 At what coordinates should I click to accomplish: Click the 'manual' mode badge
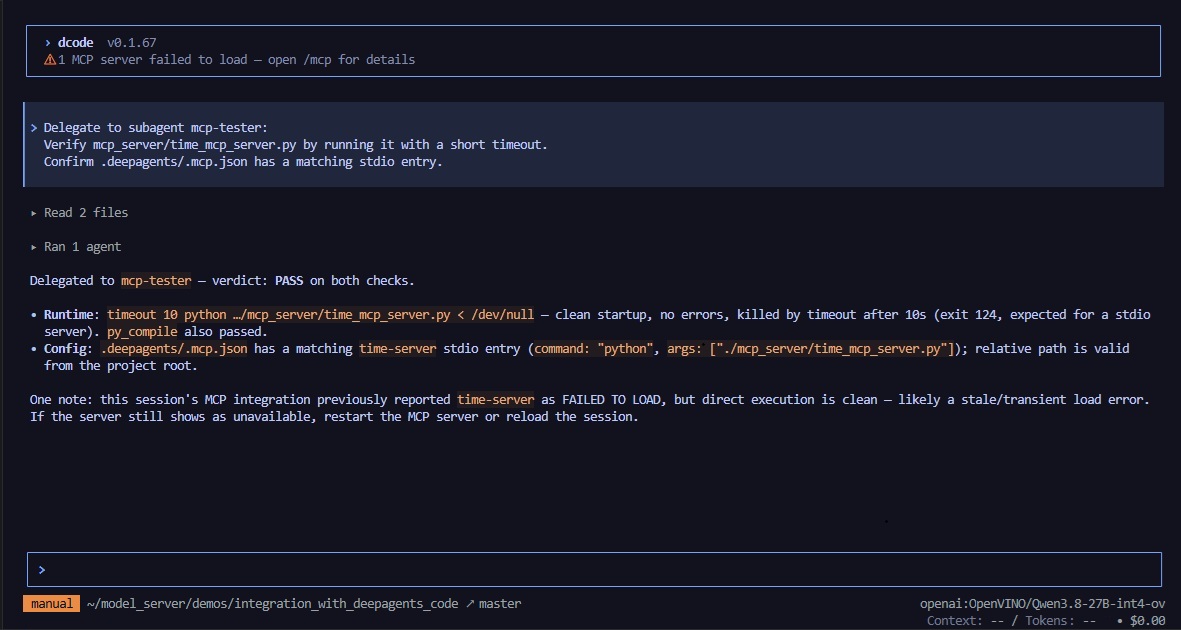point(51,604)
